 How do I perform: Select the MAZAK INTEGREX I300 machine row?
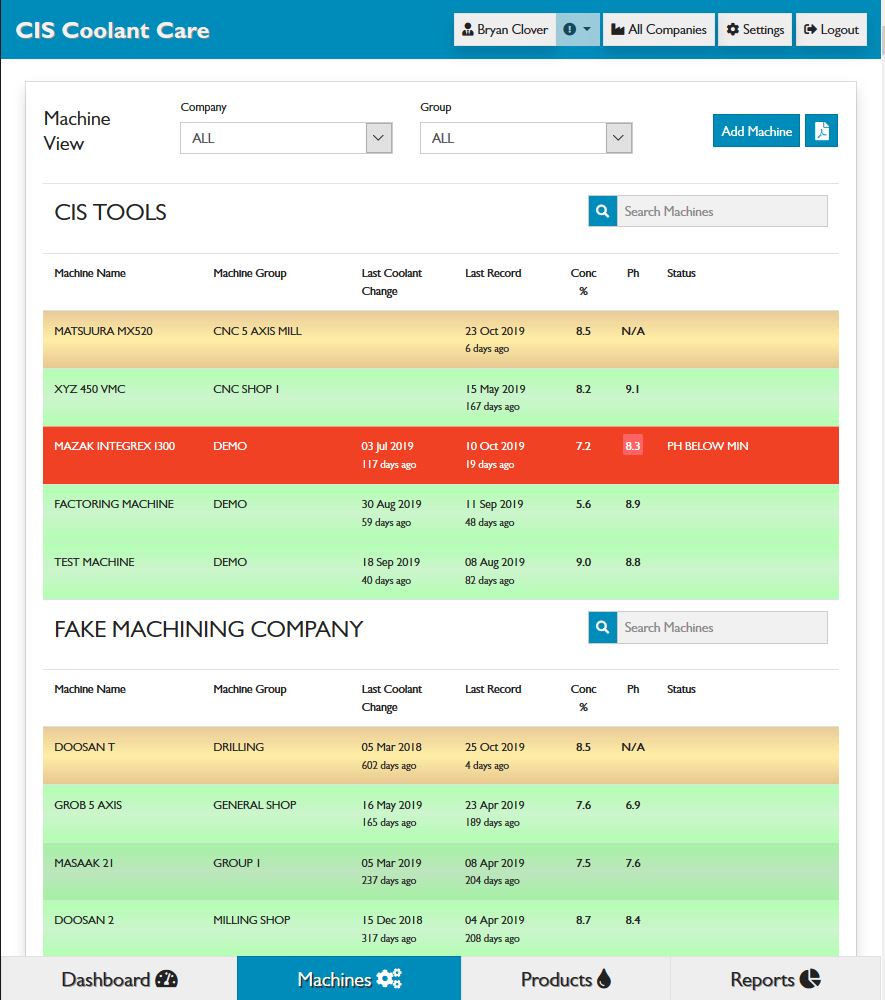pos(114,446)
